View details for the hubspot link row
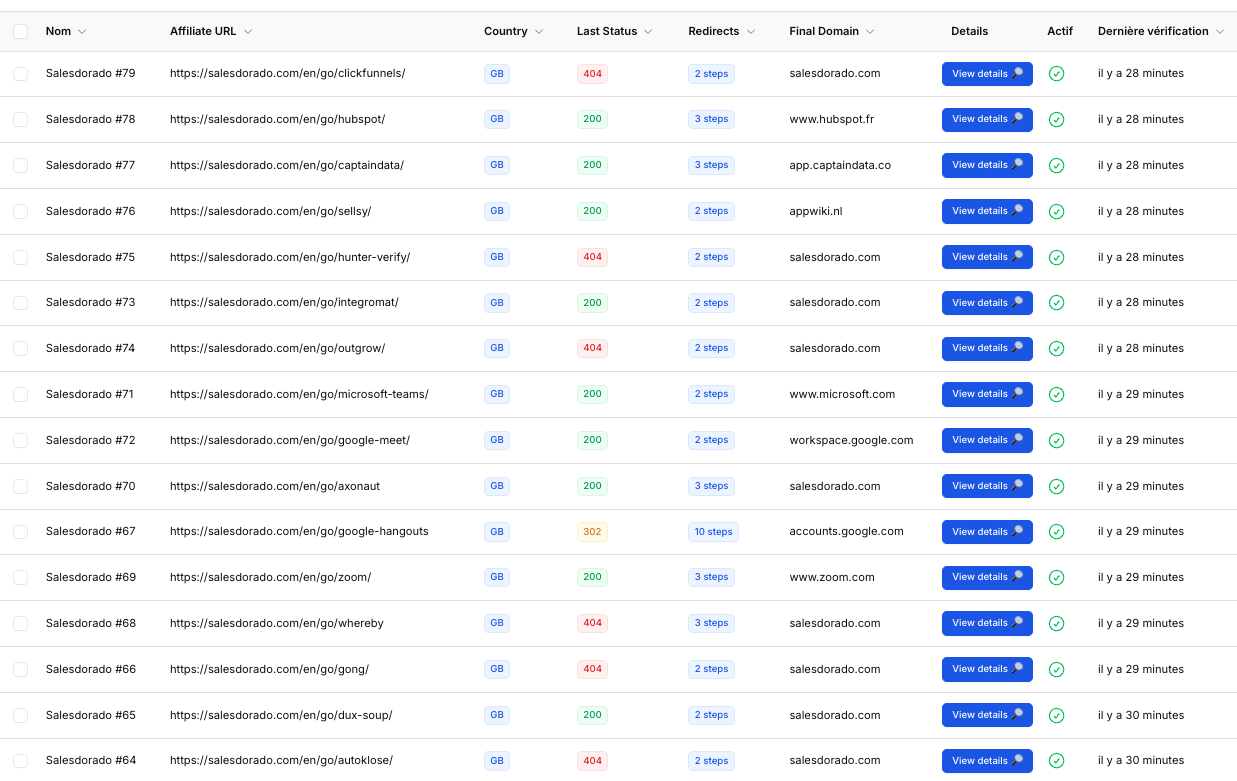This screenshot has height=781, width=1237. [987, 119]
